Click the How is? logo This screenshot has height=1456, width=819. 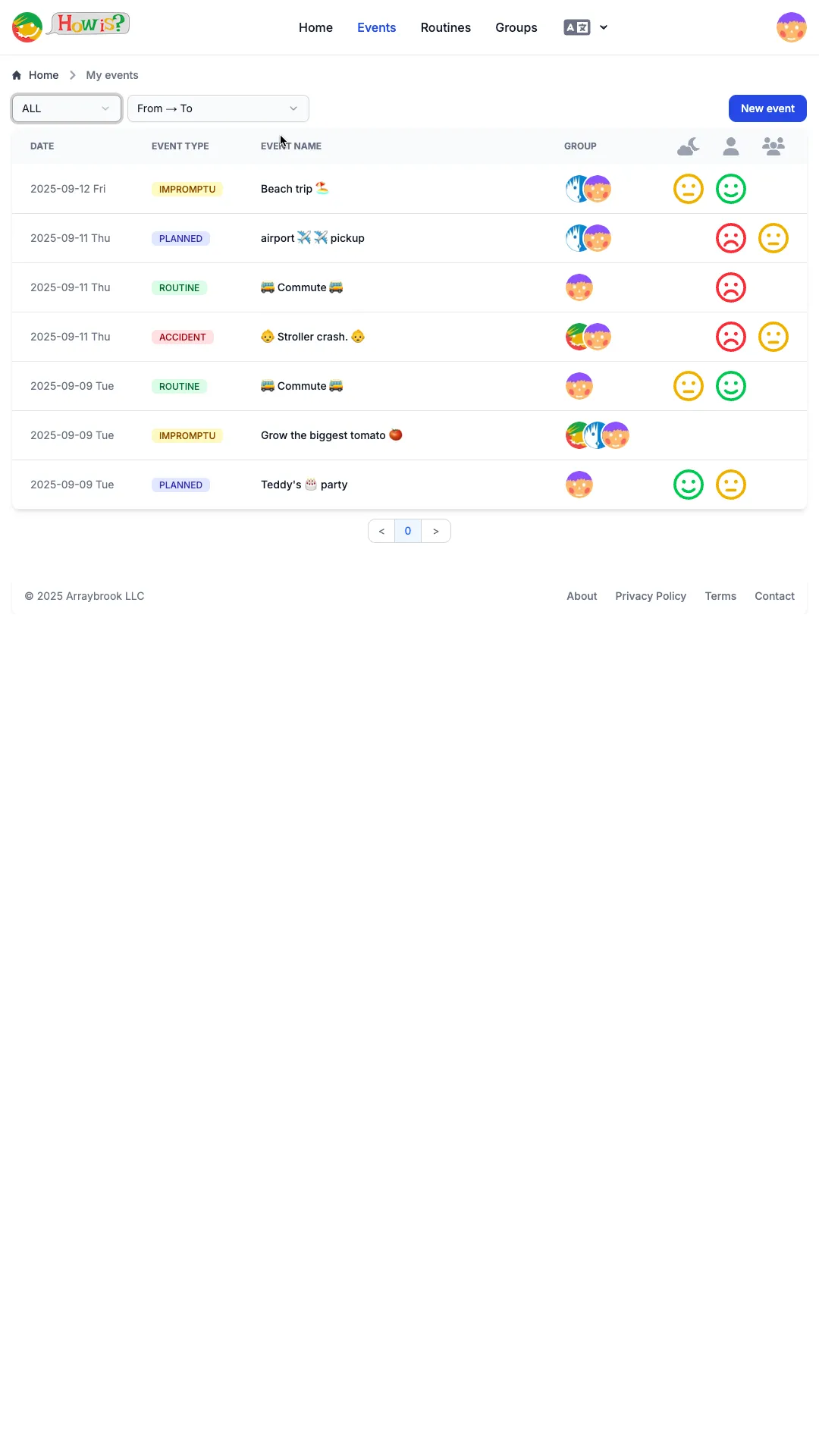71,27
